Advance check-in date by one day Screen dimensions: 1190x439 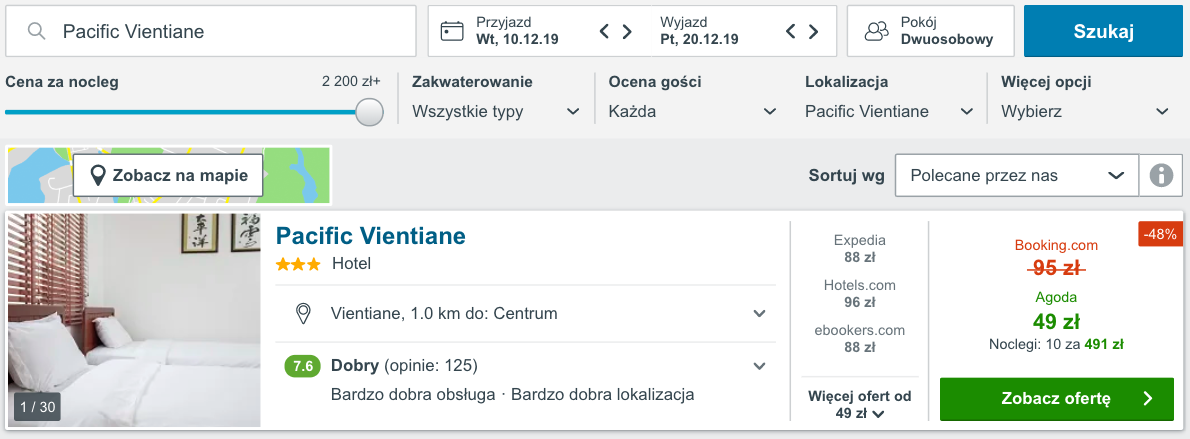click(627, 32)
